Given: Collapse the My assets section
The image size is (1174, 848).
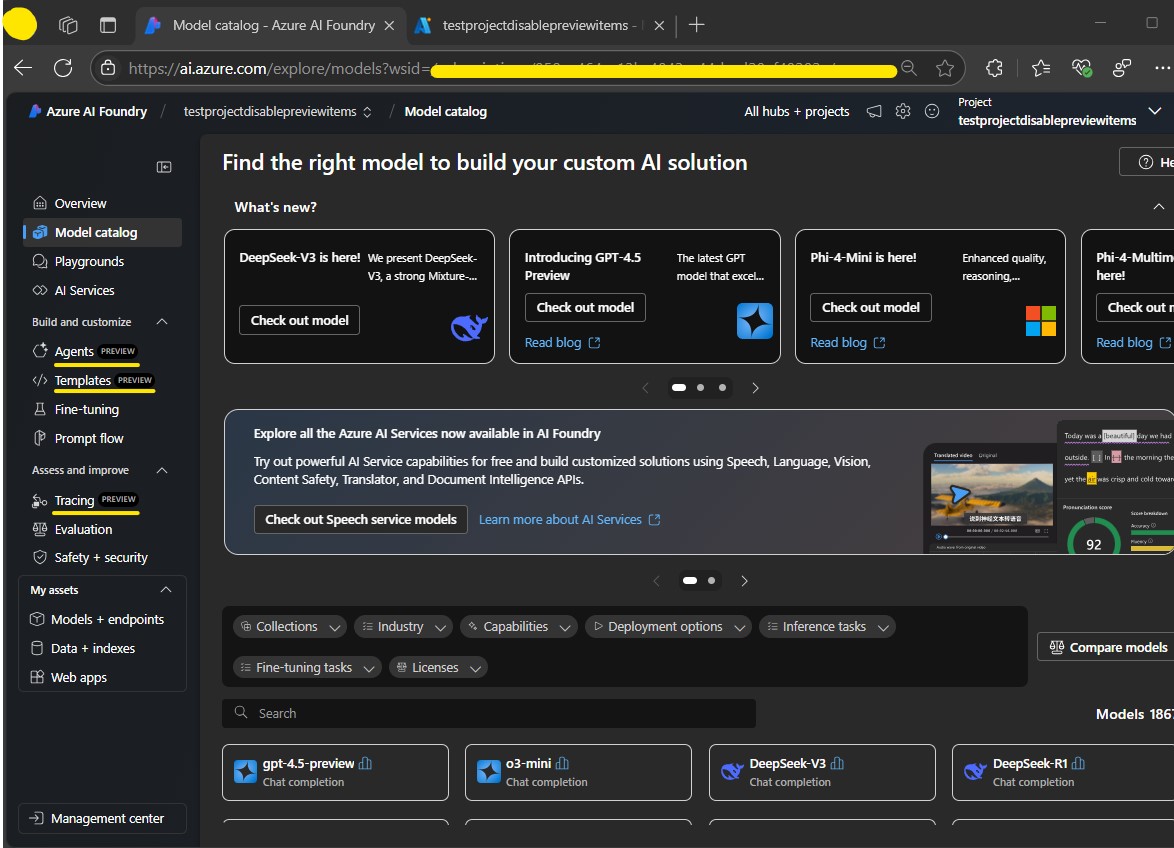Looking at the screenshot, I should point(166,590).
